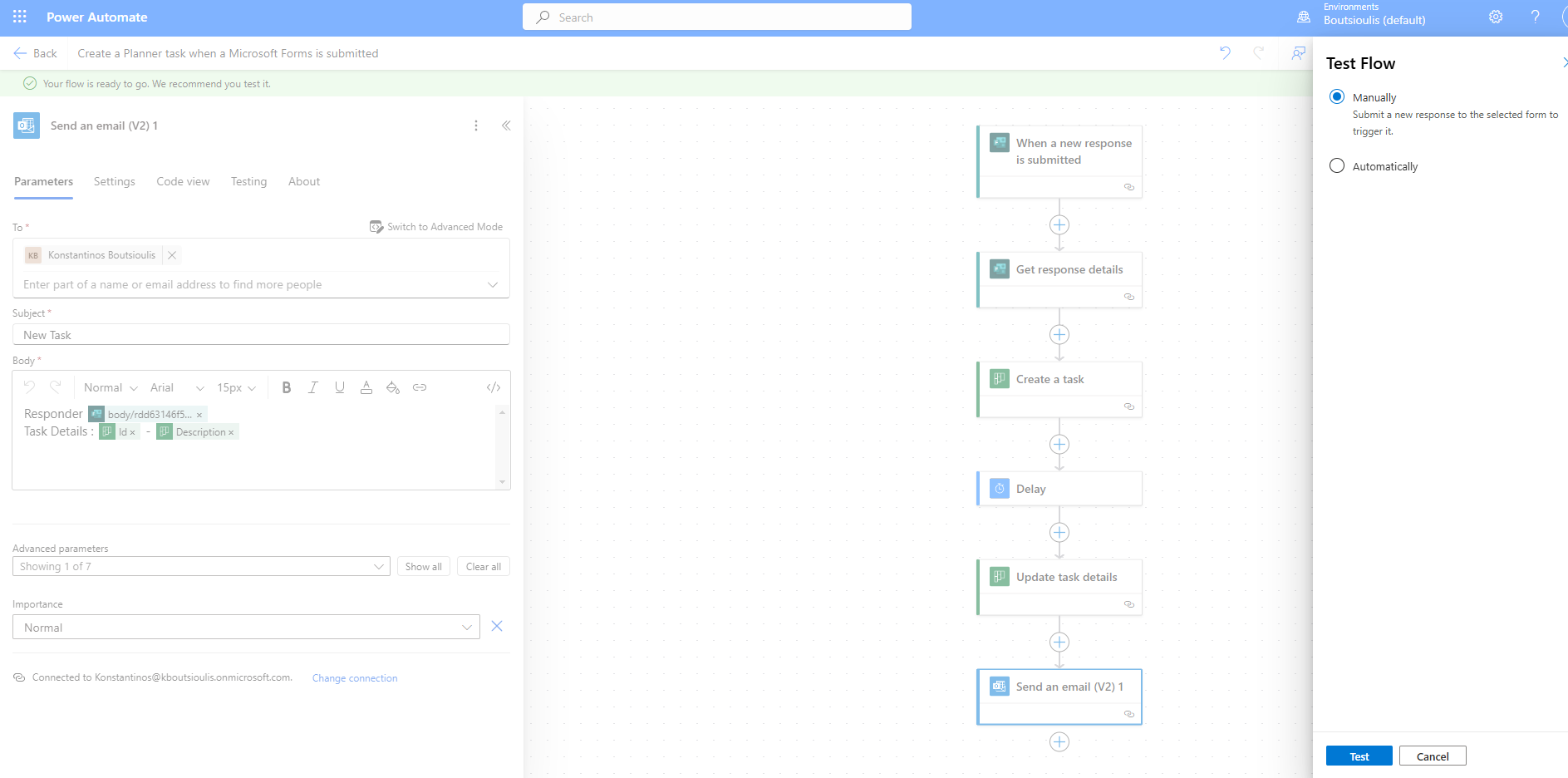The image size is (1568, 778).
Task: Open the three-dot menu for Send an email
Action: 476,126
